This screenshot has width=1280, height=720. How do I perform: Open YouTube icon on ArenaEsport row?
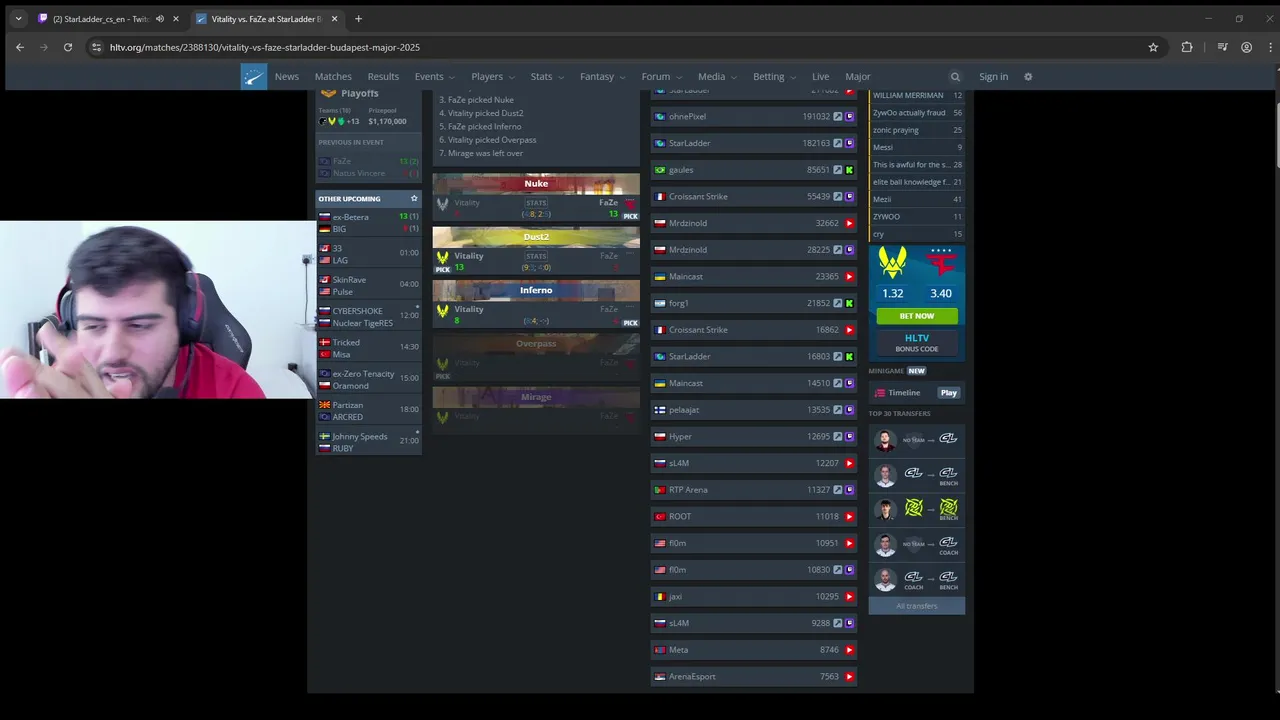[850, 677]
